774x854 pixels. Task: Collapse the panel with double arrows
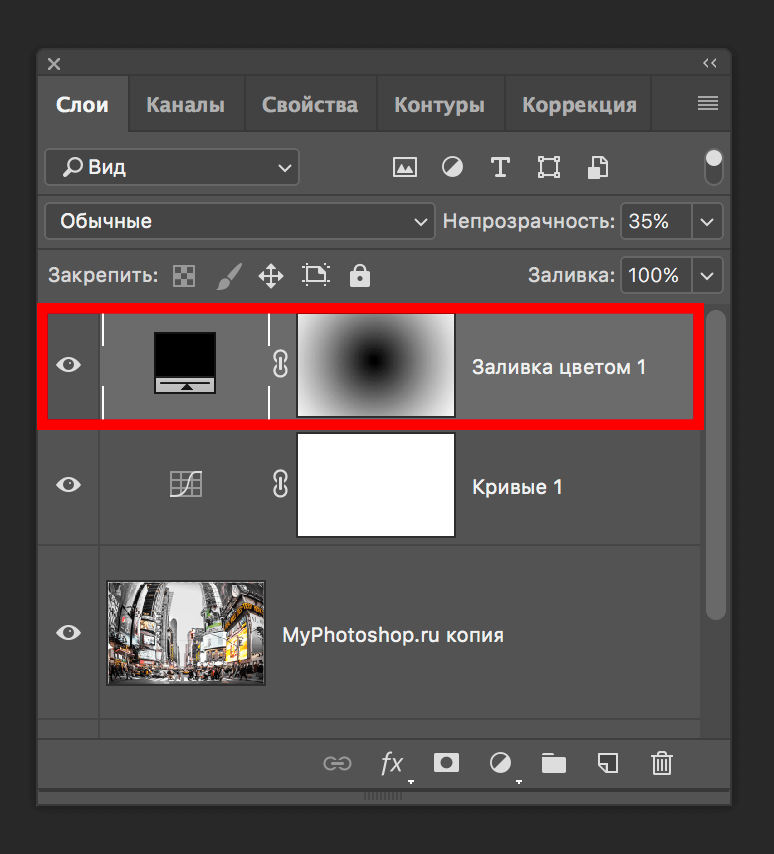709,63
